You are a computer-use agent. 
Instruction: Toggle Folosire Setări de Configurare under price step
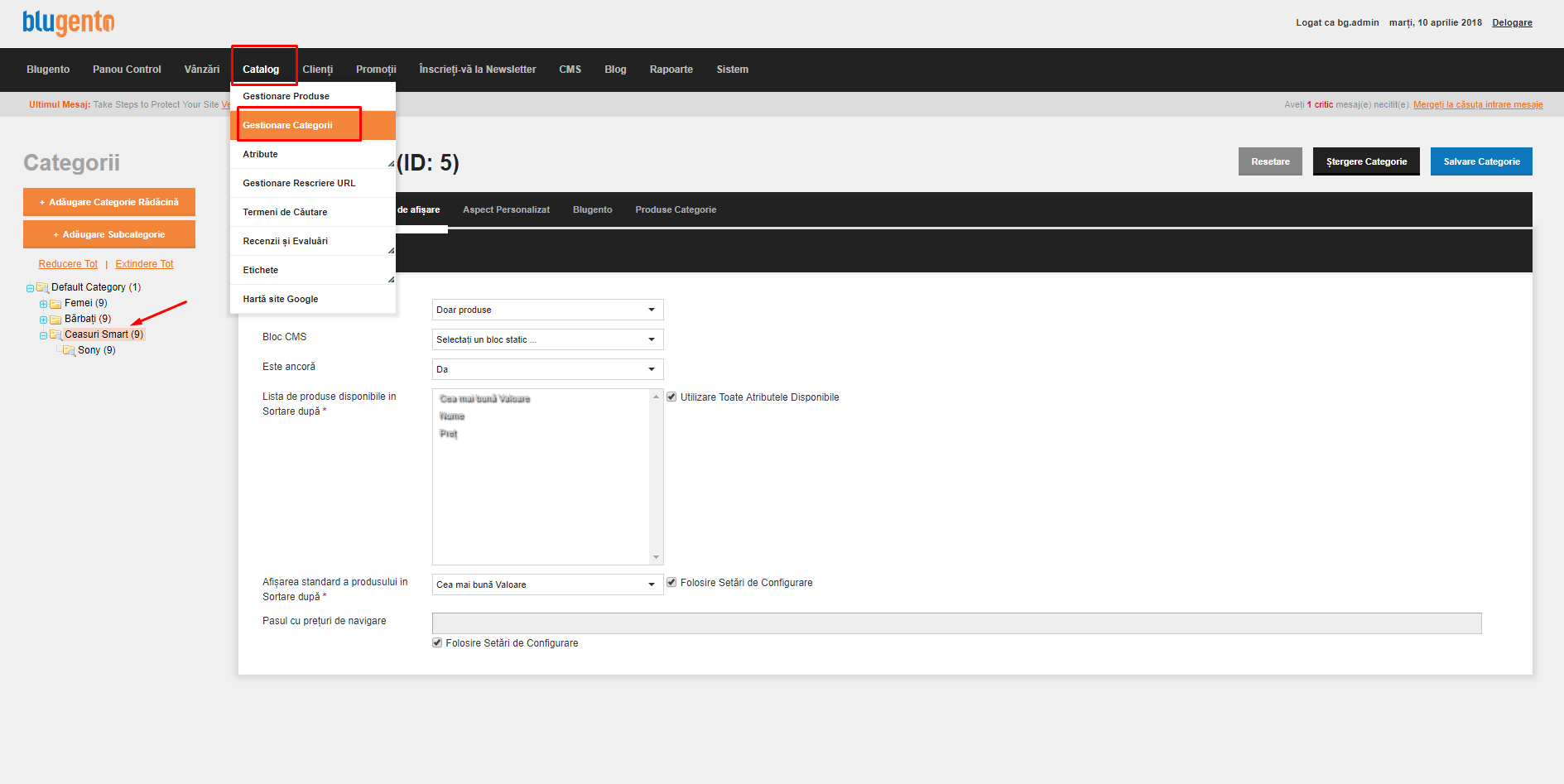point(437,643)
